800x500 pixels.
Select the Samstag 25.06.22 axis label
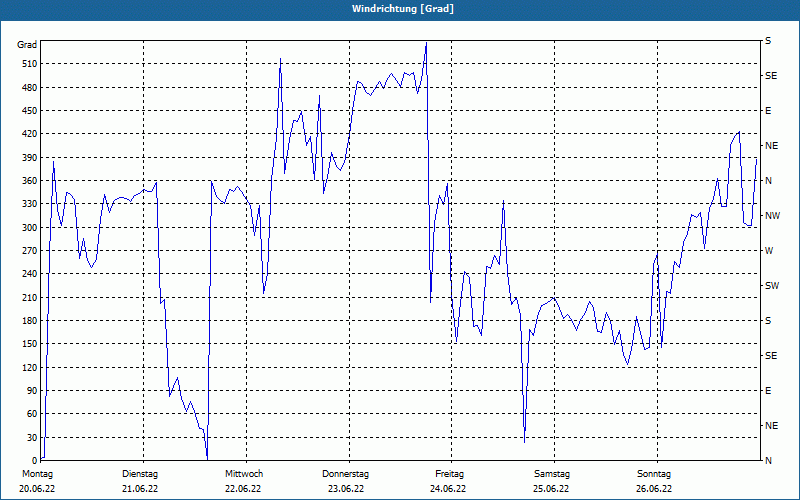(x=552, y=481)
